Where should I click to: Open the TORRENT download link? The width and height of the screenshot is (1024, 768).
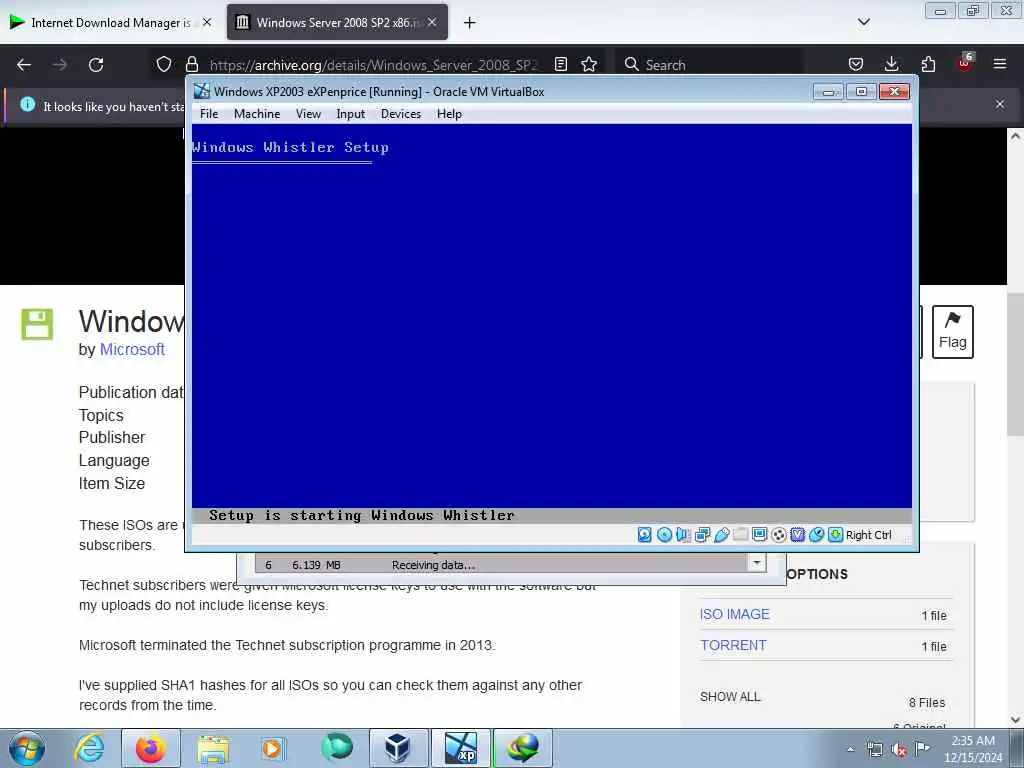tap(733, 645)
